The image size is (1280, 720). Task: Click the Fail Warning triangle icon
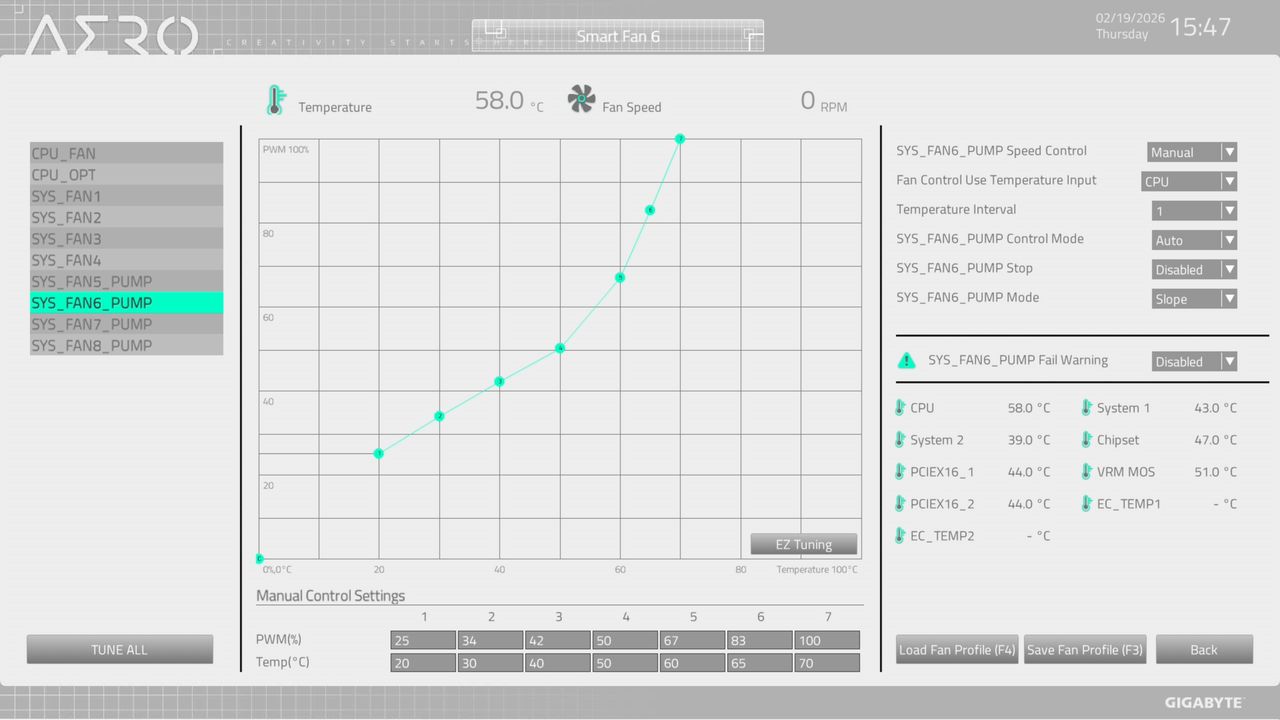pyautogui.click(x=907, y=360)
